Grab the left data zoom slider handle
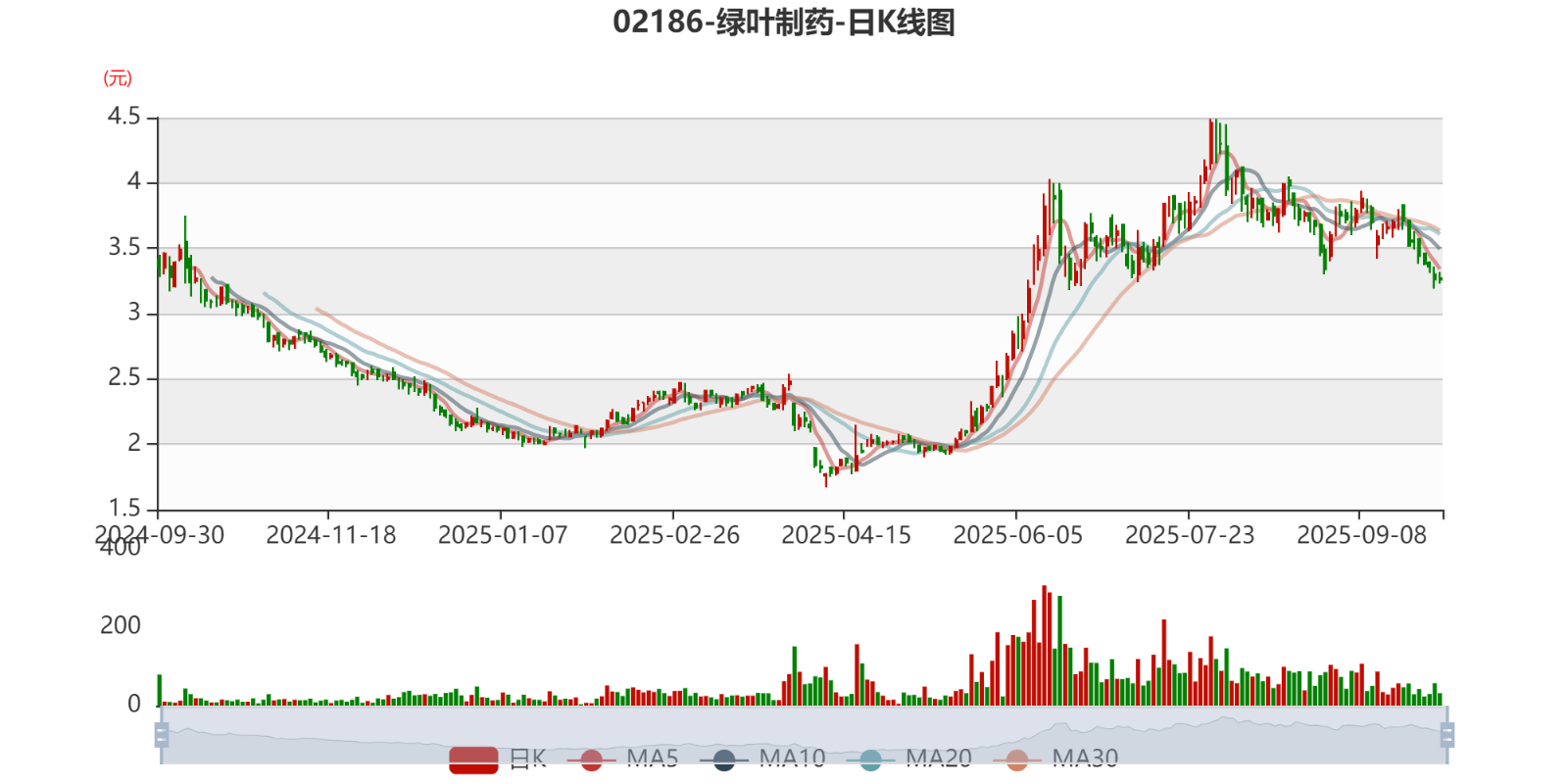This screenshot has width=1568, height=784. tap(162, 735)
